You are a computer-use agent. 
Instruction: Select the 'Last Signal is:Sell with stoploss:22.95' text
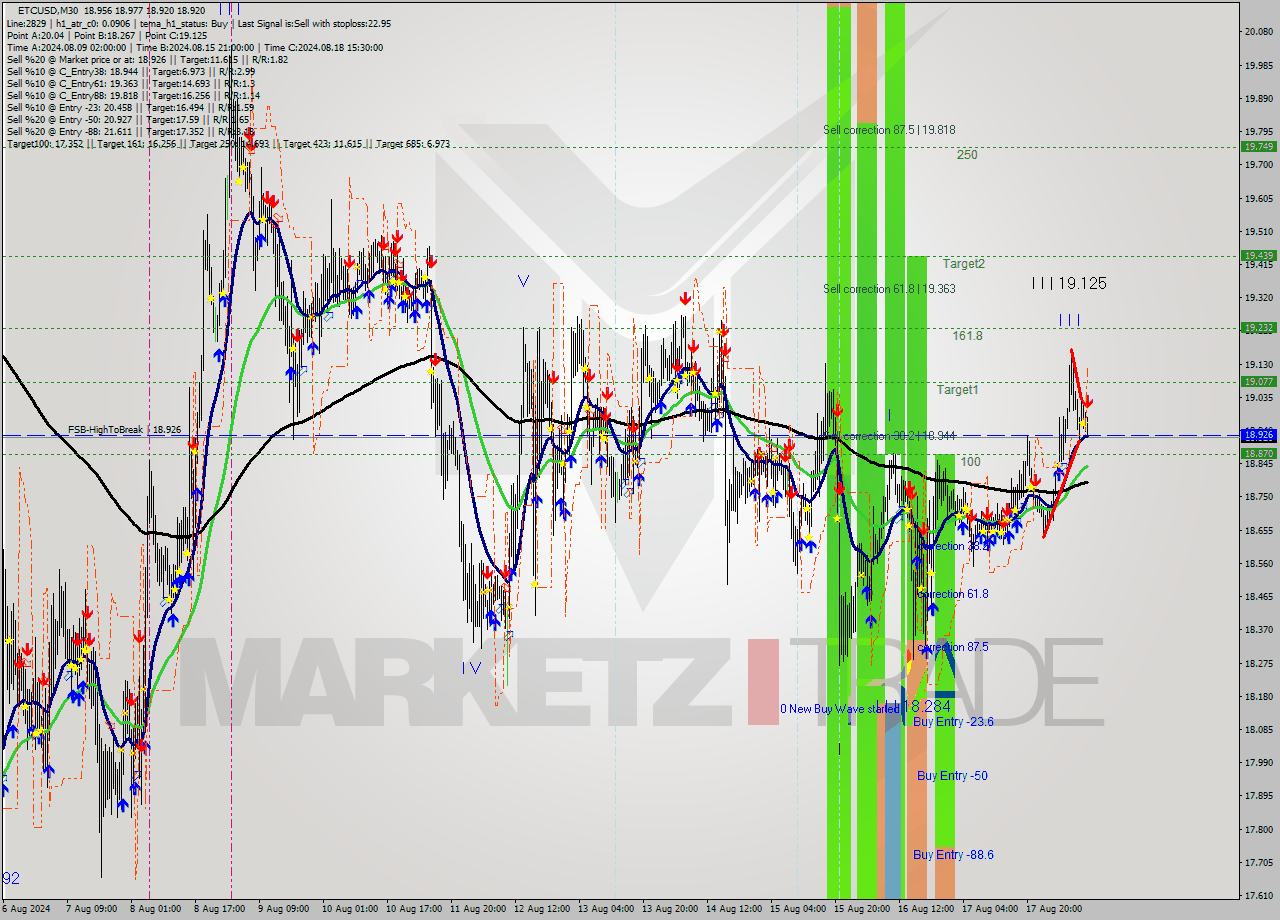point(315,23)
